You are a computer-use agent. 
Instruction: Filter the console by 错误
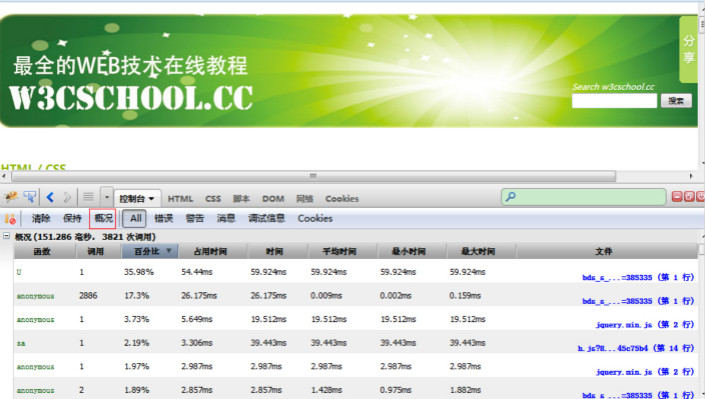(164, 219)
